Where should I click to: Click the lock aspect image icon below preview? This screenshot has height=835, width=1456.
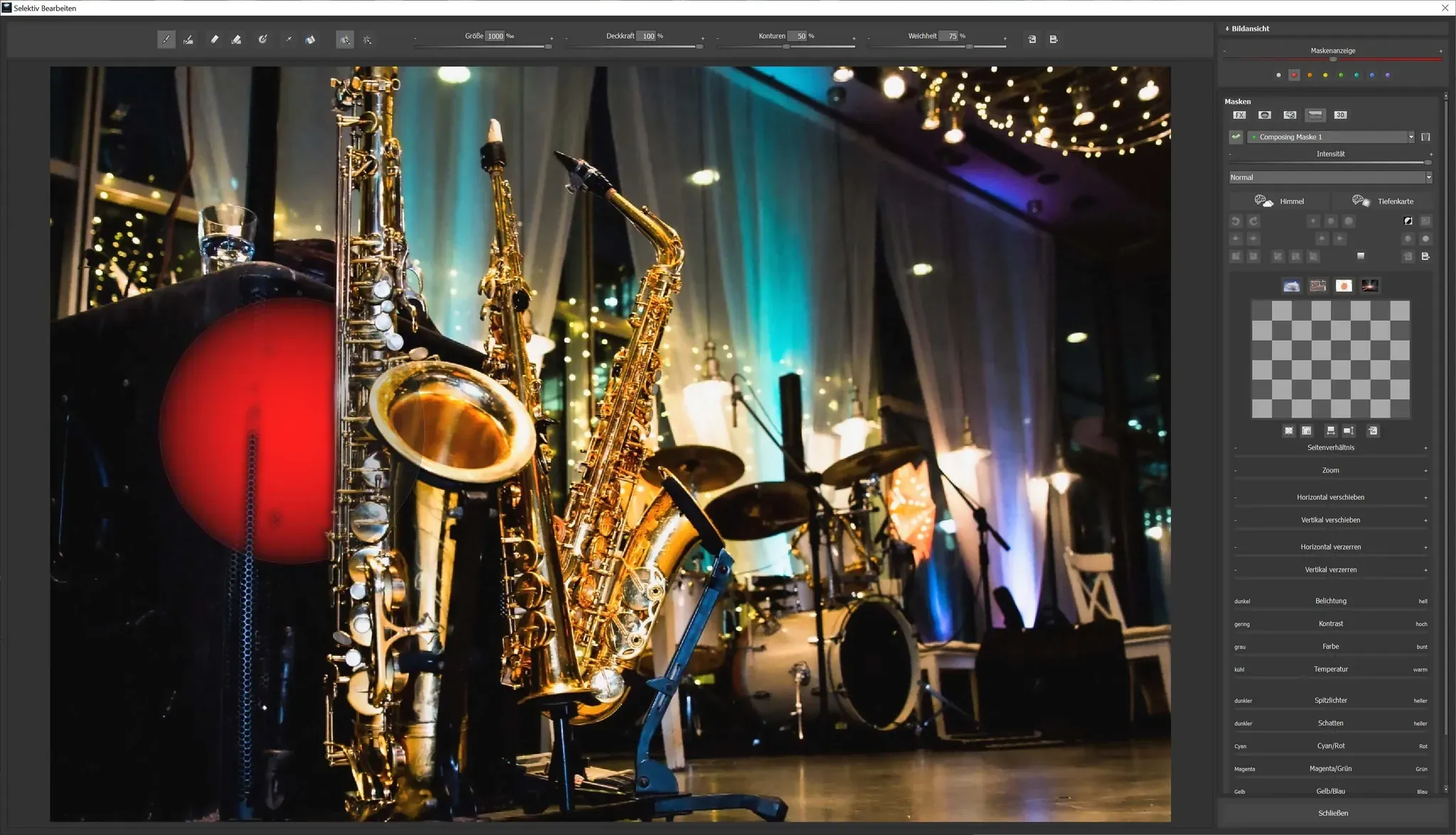point(1307,431)
